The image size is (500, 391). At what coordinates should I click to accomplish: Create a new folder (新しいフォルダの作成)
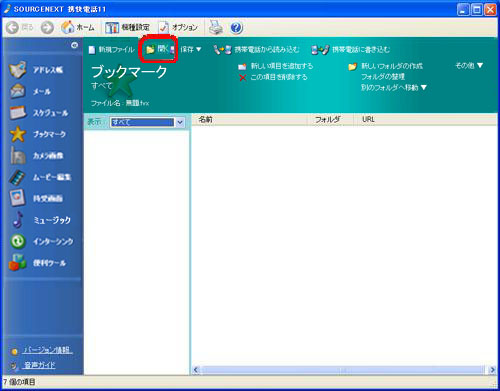(385, 66)
